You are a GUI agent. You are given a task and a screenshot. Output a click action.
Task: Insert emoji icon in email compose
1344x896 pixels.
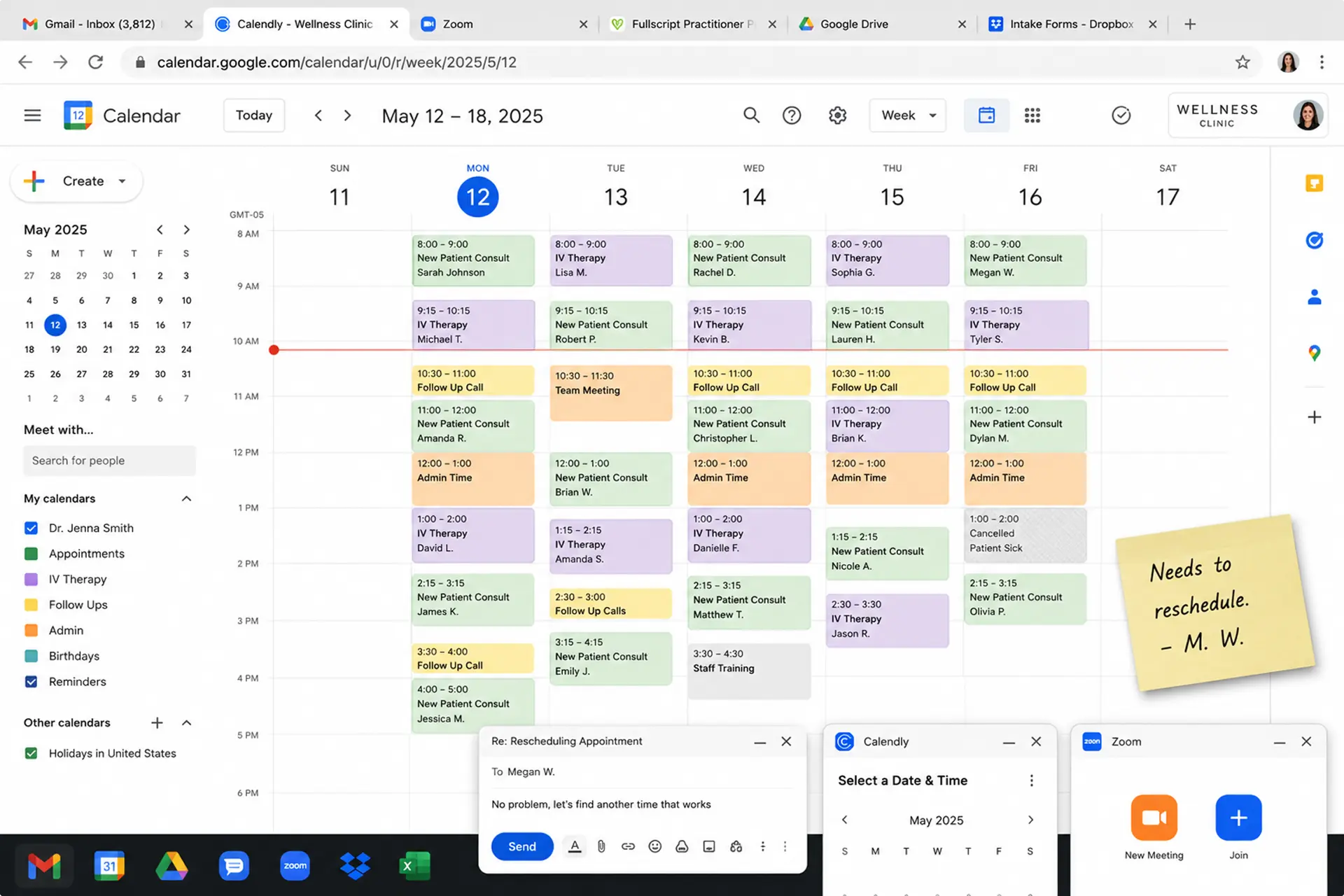tap(655, 846)
